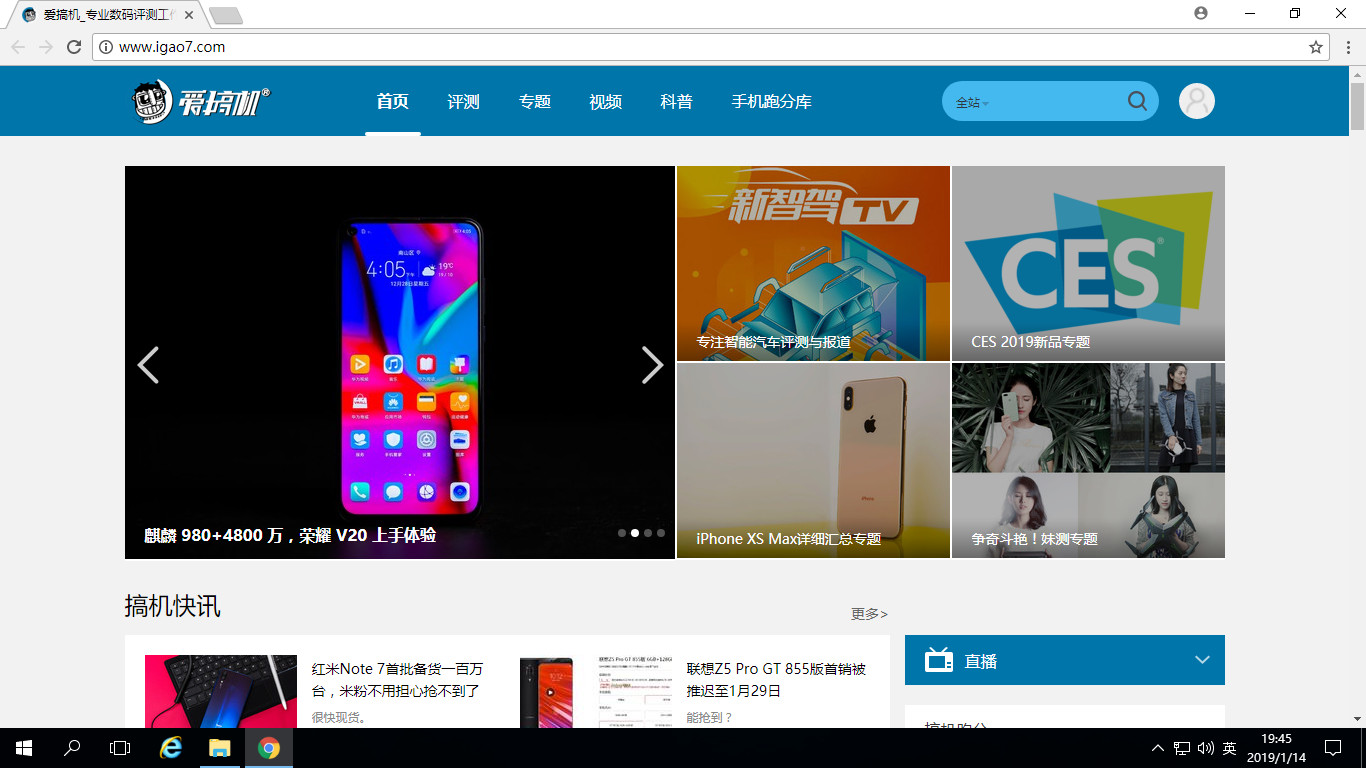Open the 科普 nav item
The height and width of the screenshot is (768, 1366).
[x=676, y=101]
